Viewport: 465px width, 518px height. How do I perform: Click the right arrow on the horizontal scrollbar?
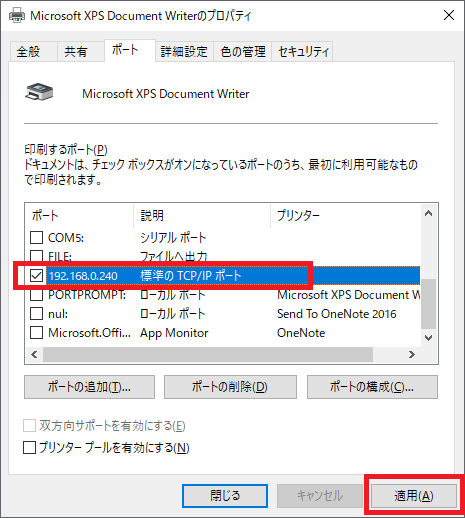pyautogui.click(x=412, y=354)
